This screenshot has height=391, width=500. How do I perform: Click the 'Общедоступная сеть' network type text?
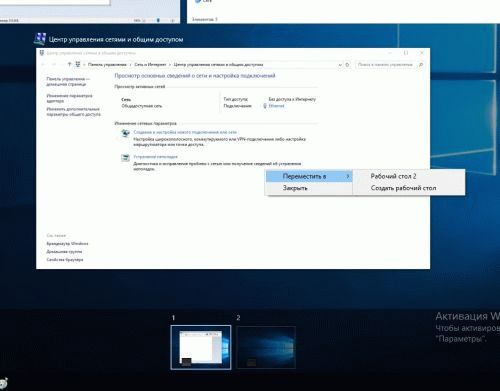pos(142,106)
